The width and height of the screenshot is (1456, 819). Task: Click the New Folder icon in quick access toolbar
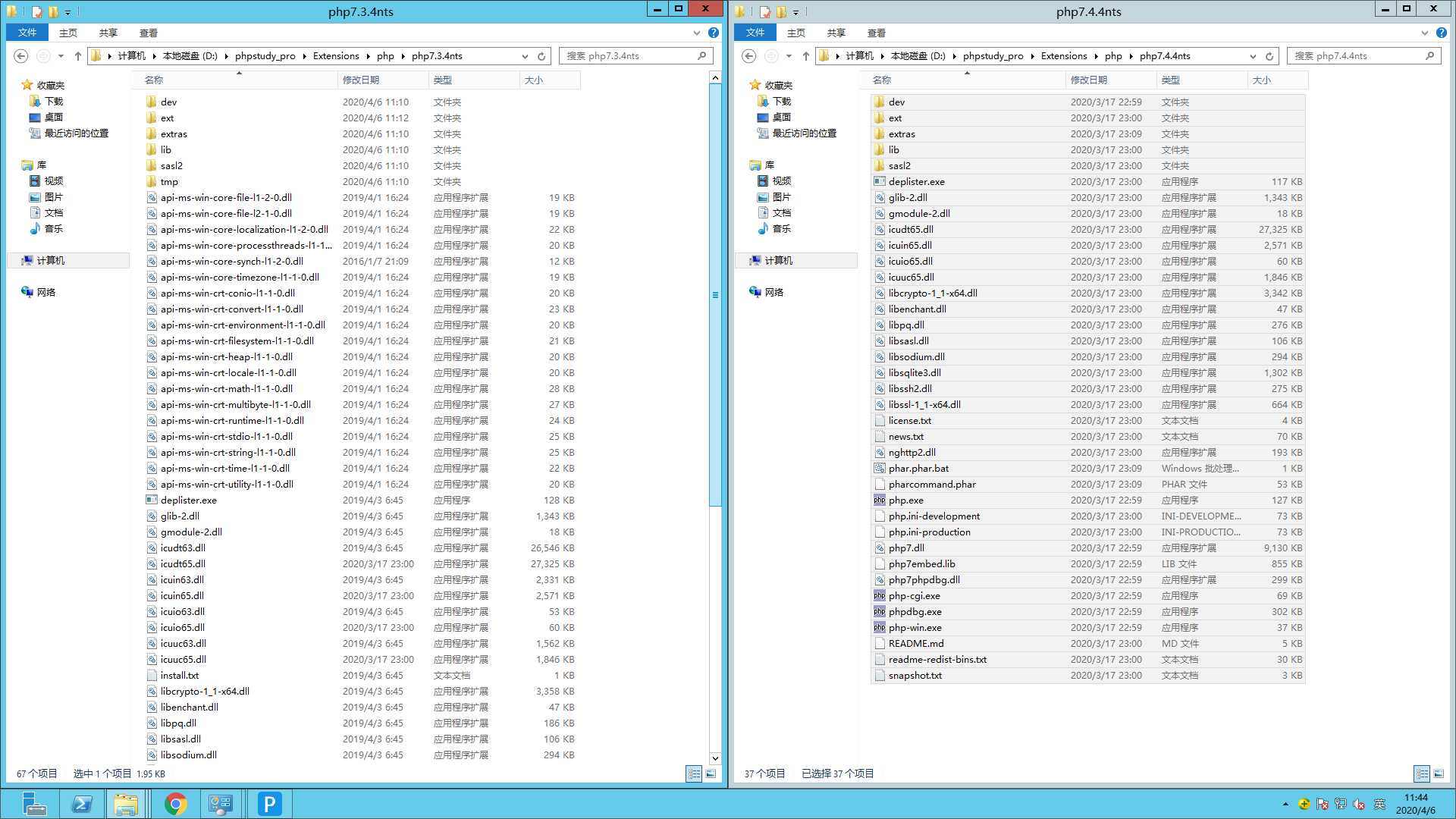[53, 12]
